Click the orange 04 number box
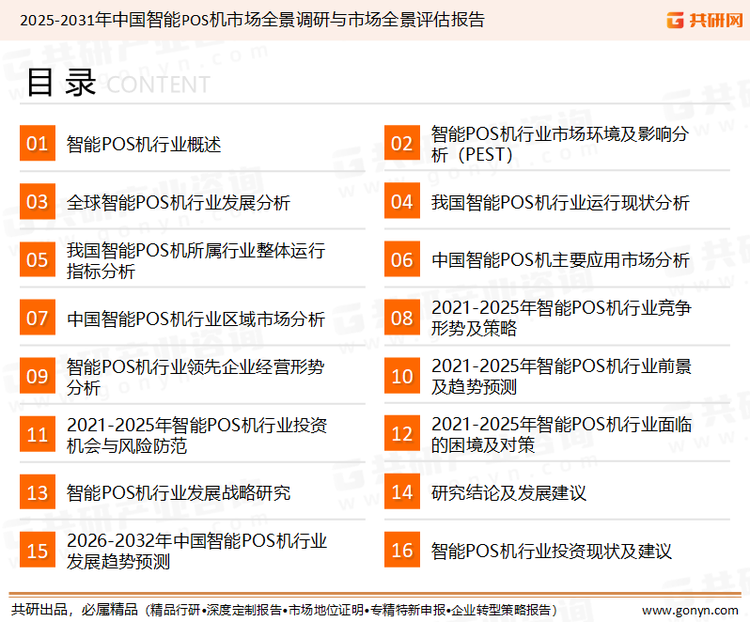The height and width of the screenshot is (622, 750). [402, 201]
